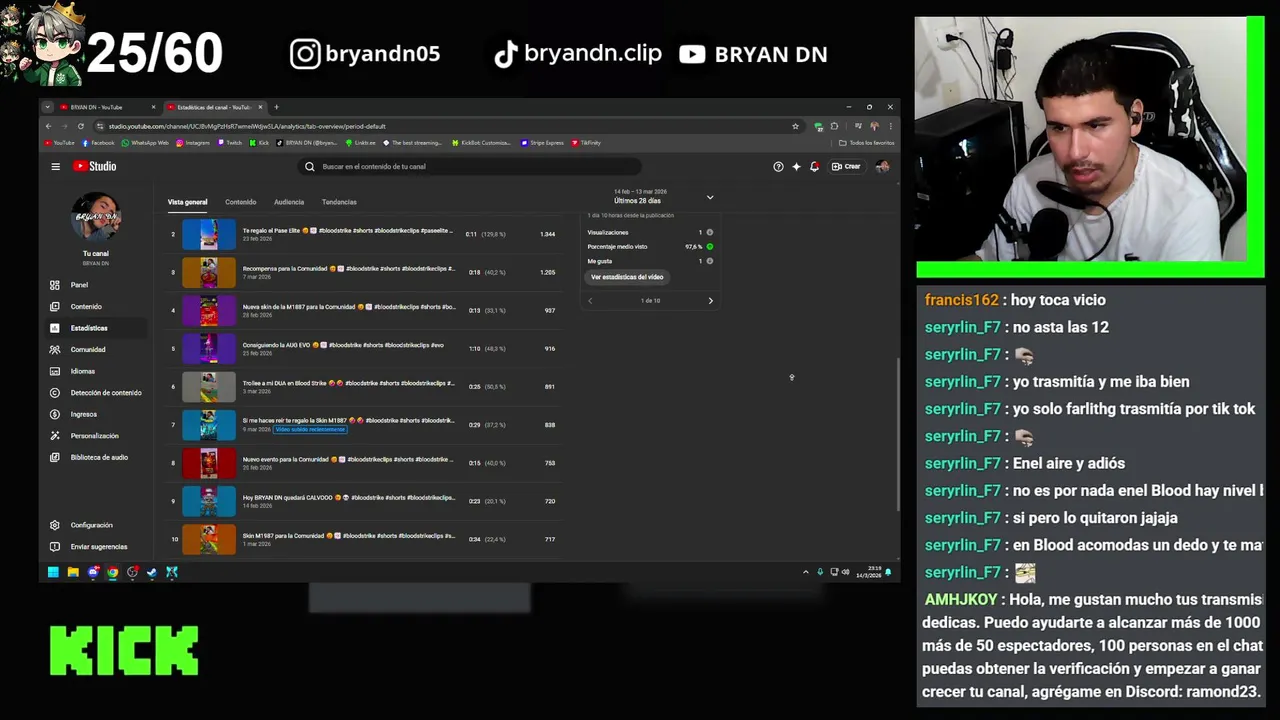The width and height of the screenshot is (1280, 720).
Task: Go to previous video card arrow
Action: point(590,300)
